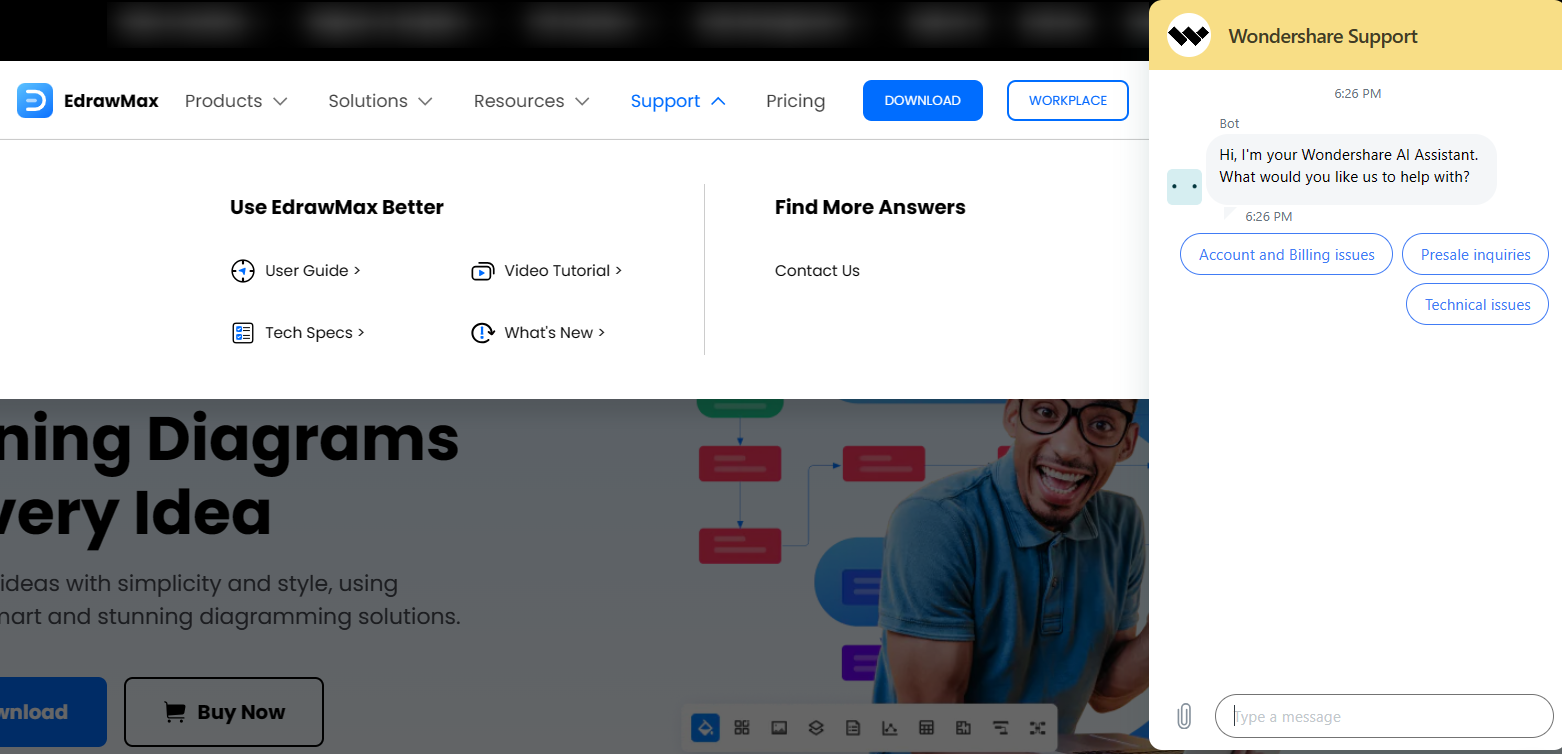Viewport: 1562px width, 754px height.
Task: Click the paperclip attachment icon in chat
Action: [1184, 716]
